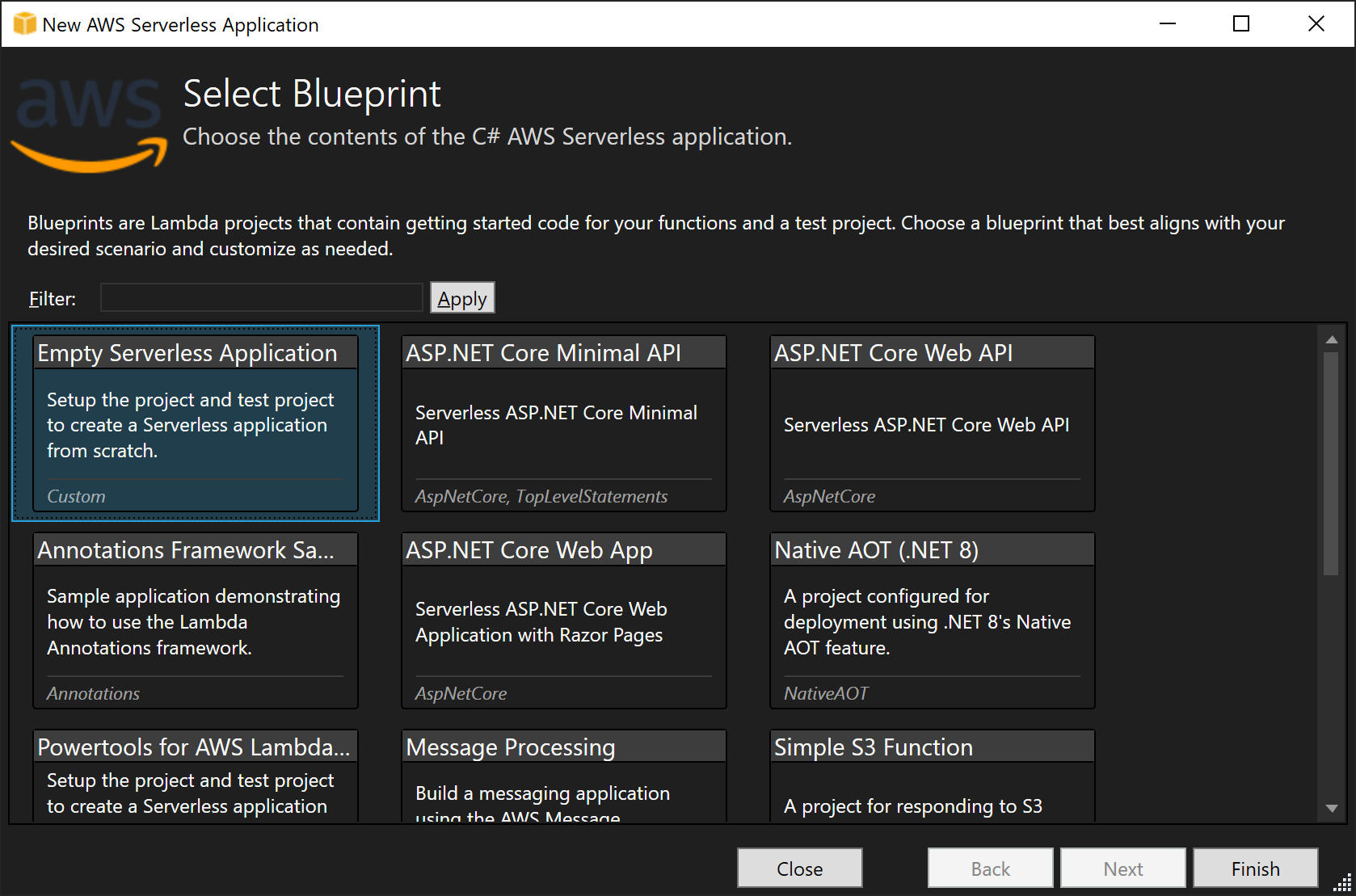The width and height of the screenshot is (1356, 896).
Task: Click the blueprint list scroll-down arrow
Action: (x=1331, y=808)
